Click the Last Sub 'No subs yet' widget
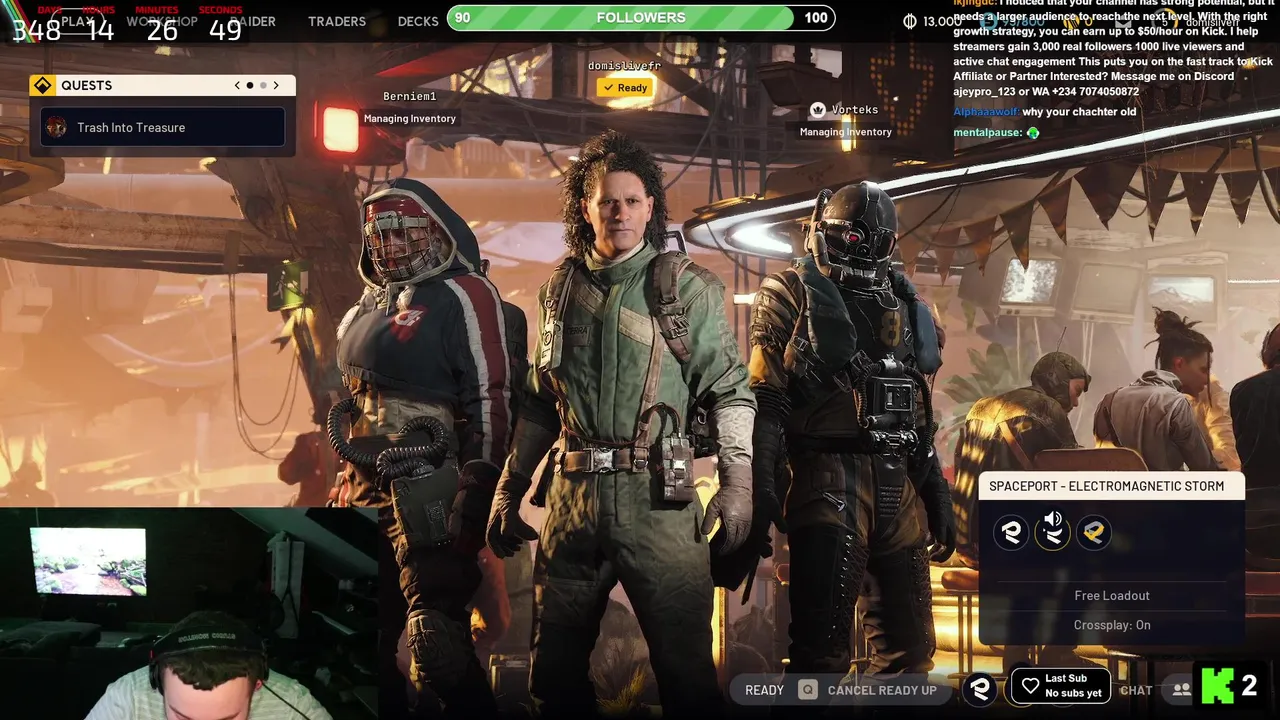 pos(1061,686)
